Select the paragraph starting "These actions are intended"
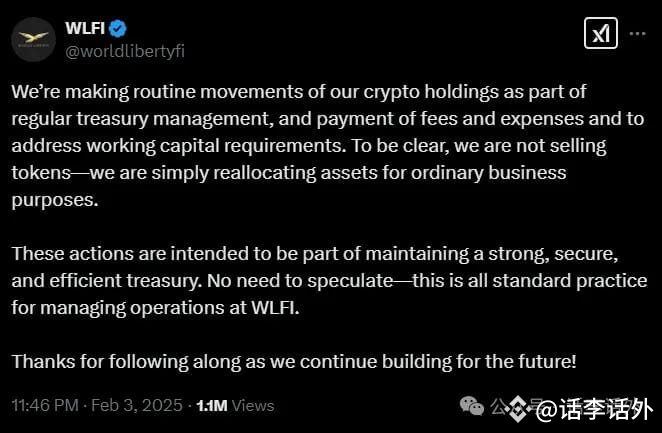Viewport: 662px width, 433px height. tap(329, 281)
